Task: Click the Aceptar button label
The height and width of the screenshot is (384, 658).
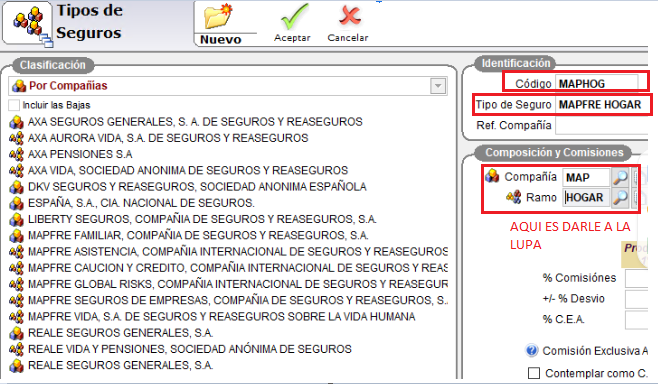Action: [292, 38]
